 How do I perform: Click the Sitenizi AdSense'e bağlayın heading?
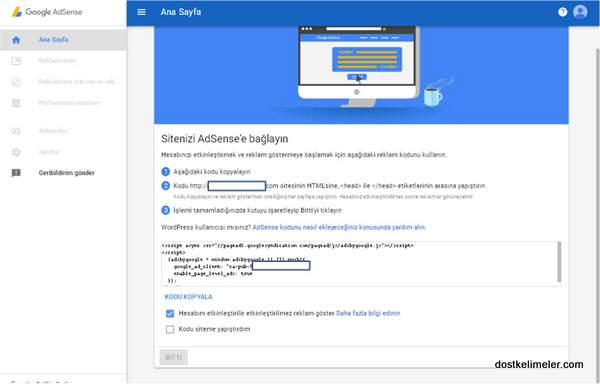pos(225,139)
